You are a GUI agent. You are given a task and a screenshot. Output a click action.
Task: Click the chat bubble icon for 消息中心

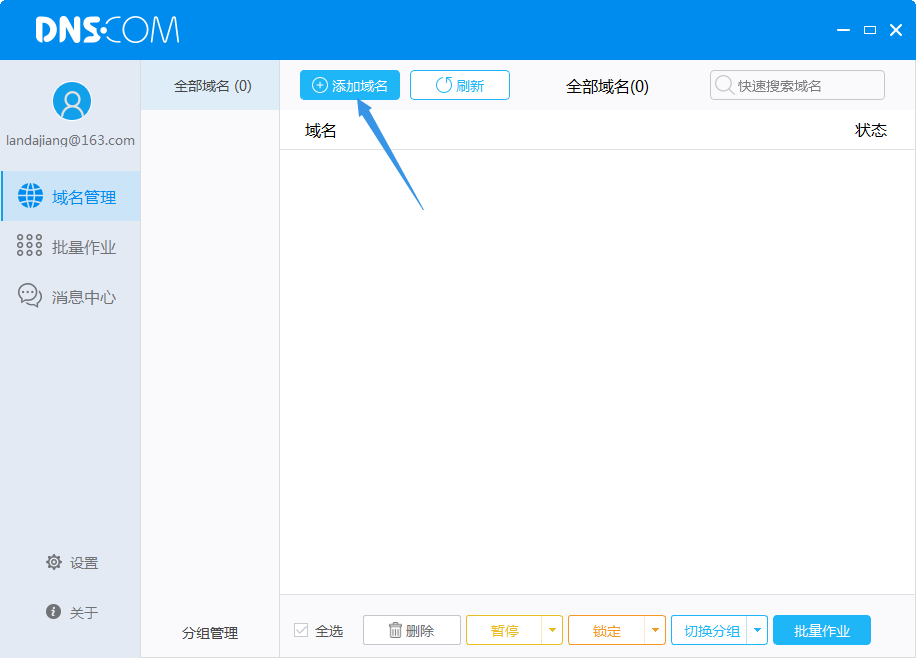pos(30,296)
